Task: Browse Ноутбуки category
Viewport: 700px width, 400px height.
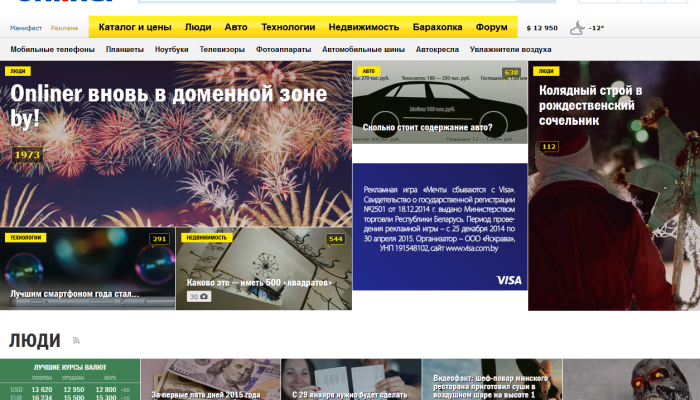Action: coord(171,50)
